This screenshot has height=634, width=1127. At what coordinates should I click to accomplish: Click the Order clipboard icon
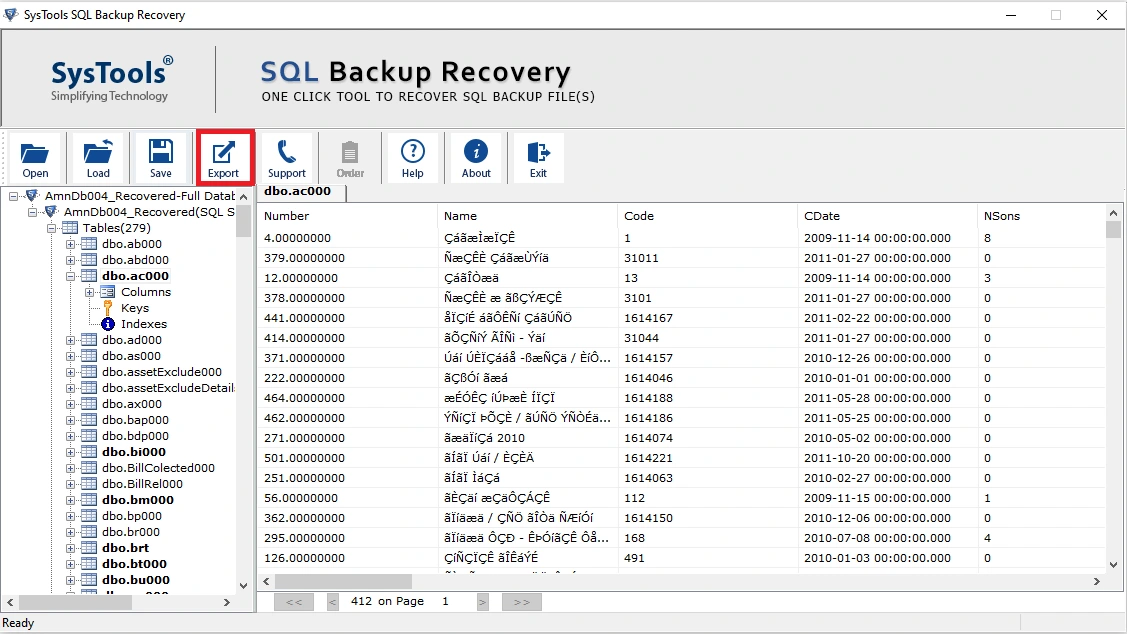350,152
